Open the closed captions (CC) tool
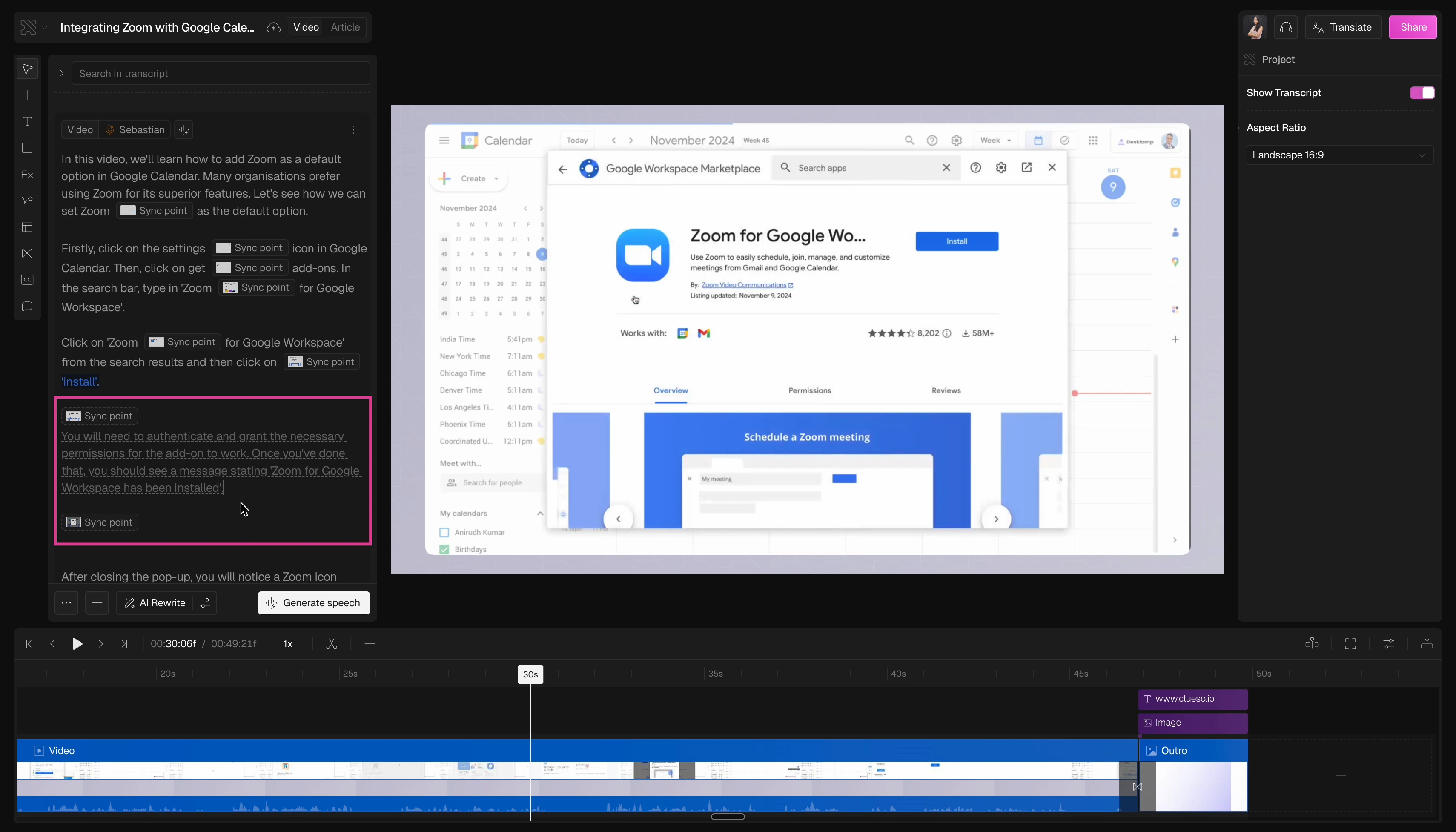This screenshot has height=832, width=1456. pyautogui.click(x=27, y=280)
